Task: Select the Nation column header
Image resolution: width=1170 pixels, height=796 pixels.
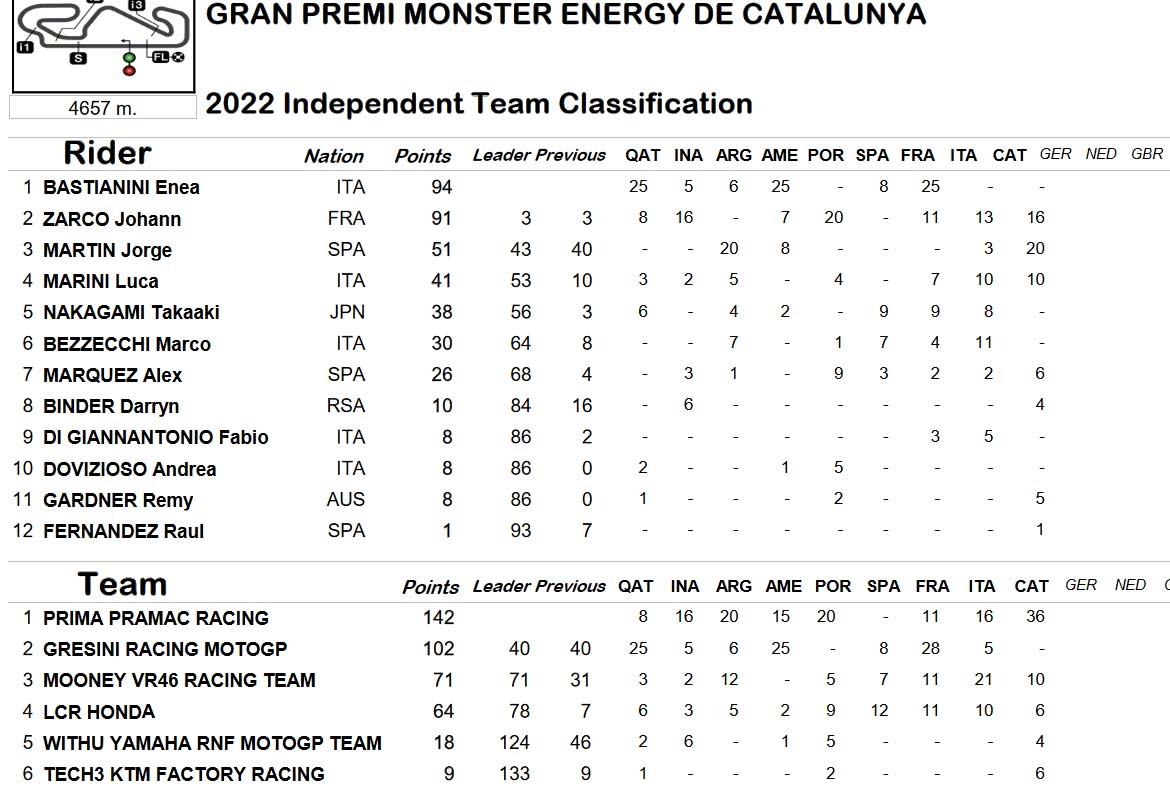Action: pyautogui.click(x=334, y=156)
